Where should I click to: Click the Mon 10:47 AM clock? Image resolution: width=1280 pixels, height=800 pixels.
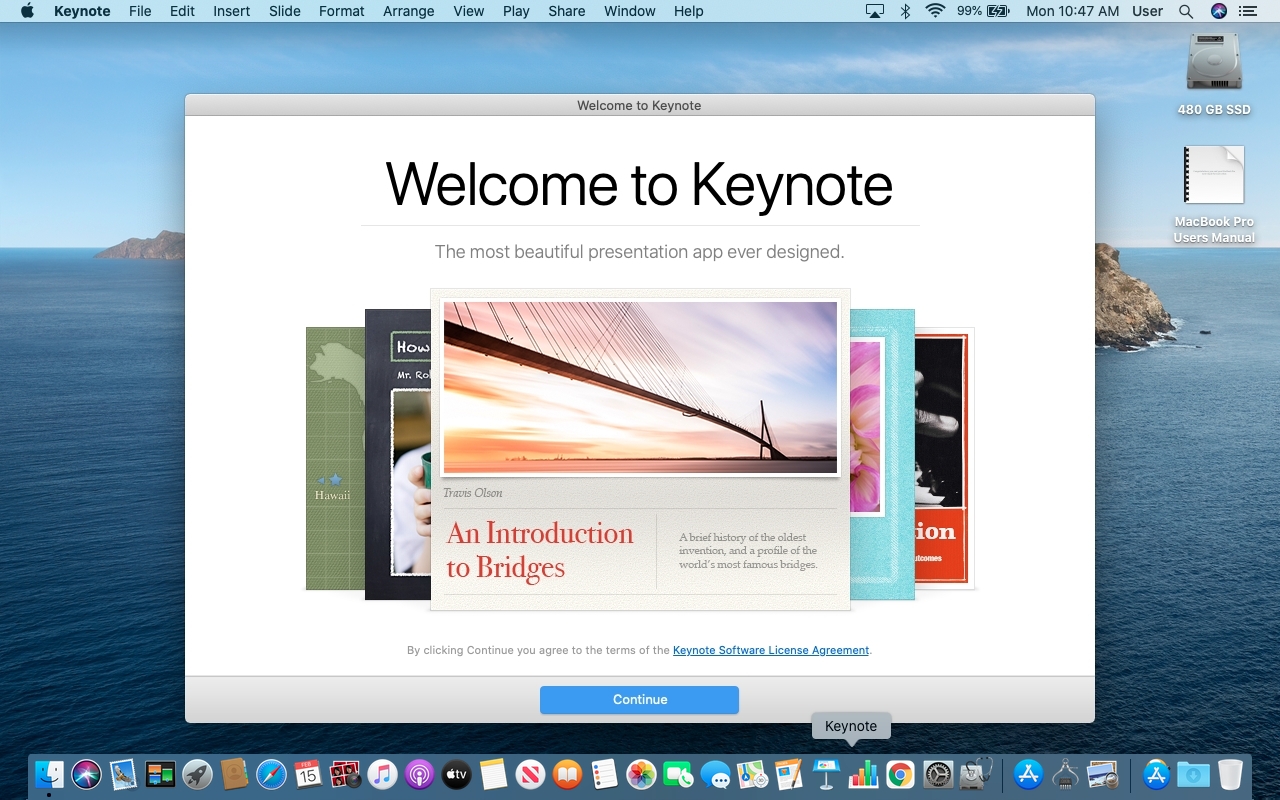point(1073,11)
